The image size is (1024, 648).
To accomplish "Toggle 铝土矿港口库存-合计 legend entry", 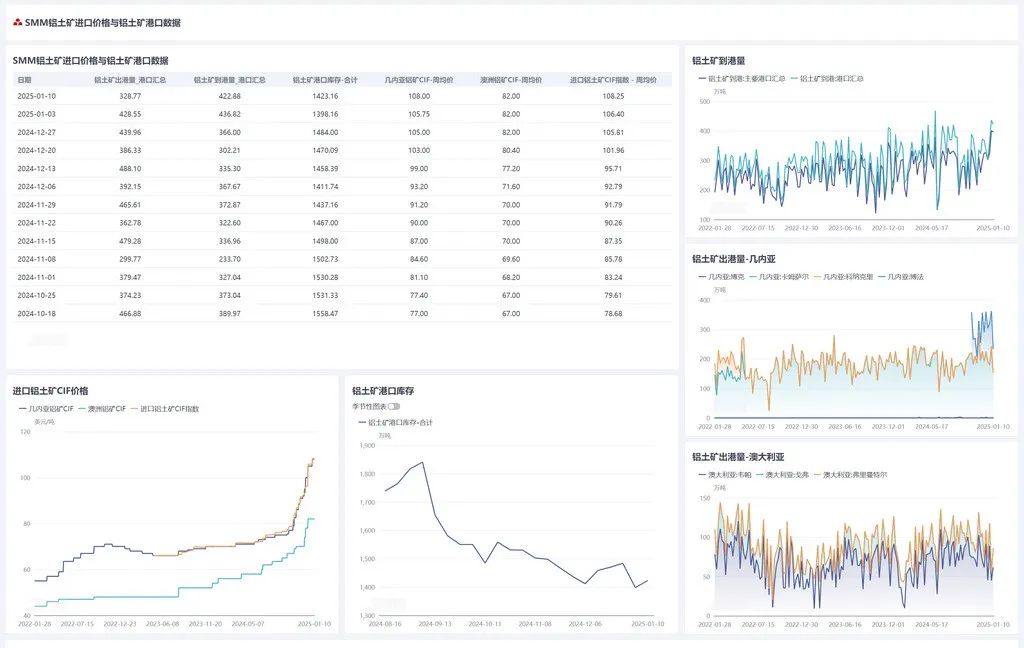I will point(400,422).
